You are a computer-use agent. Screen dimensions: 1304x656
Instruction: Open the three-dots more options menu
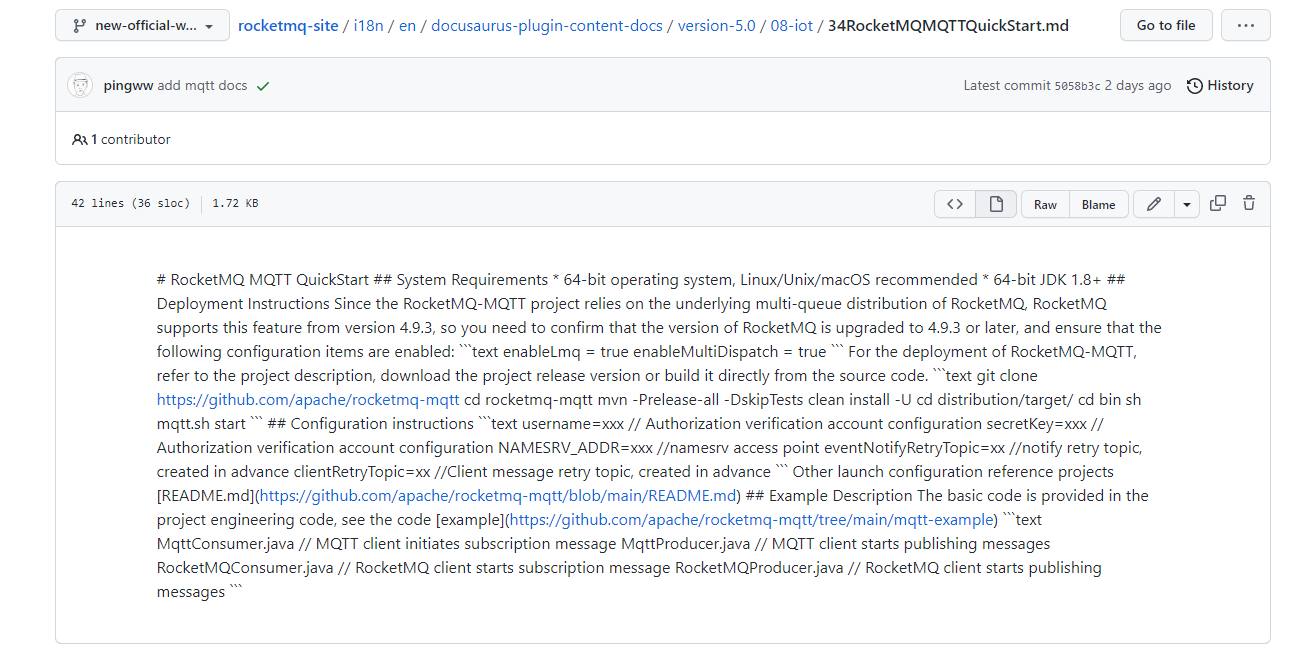[x=1246, y=26]
